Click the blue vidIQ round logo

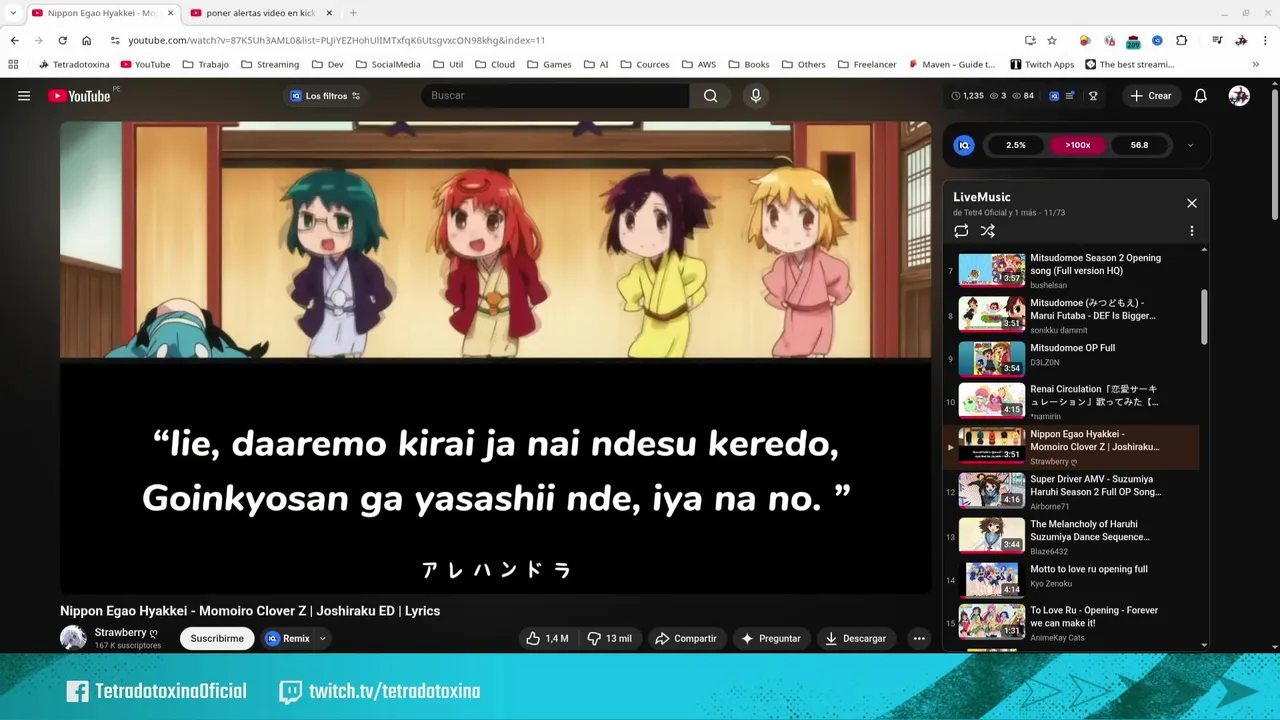(964, 145)
